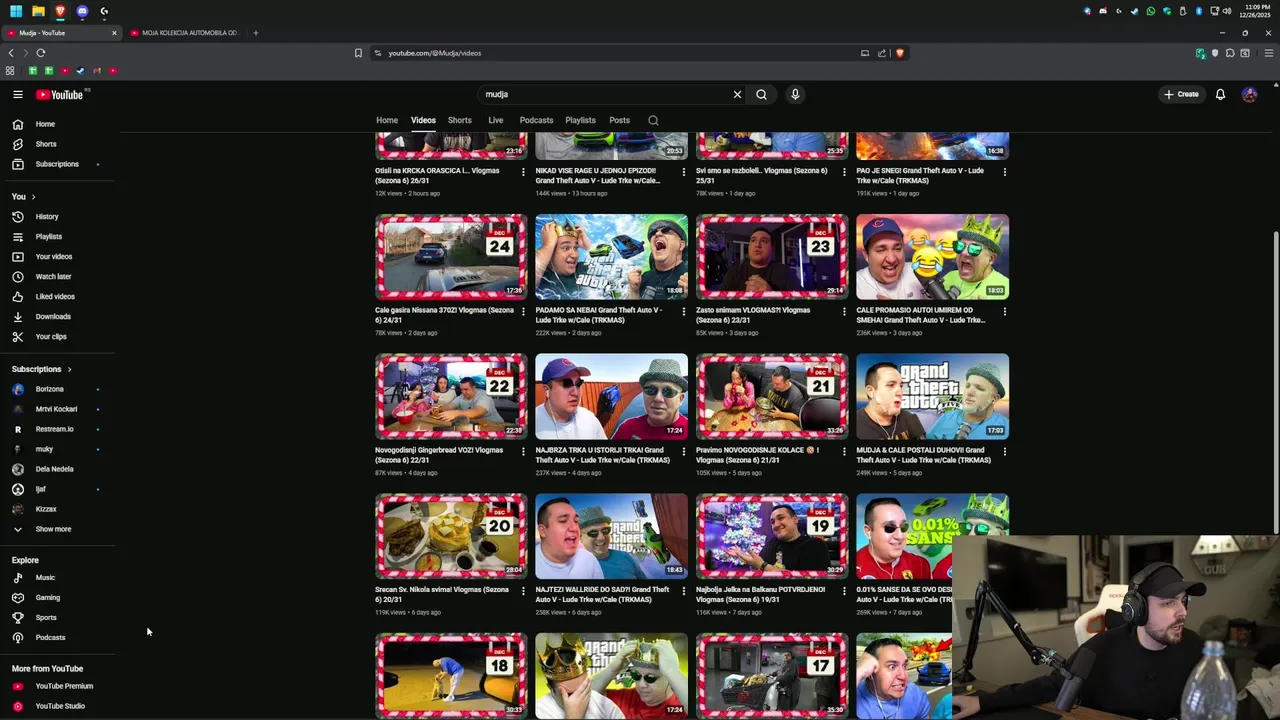Viewport: 1280px width, 720px height.
Task: Start voice search with the microphone
Action: point(795,94)
